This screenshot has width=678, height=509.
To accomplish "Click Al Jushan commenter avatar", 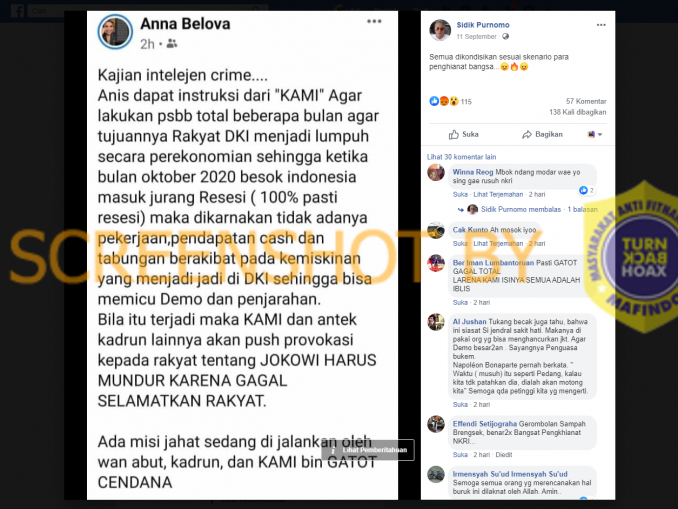I will (436, 322).
